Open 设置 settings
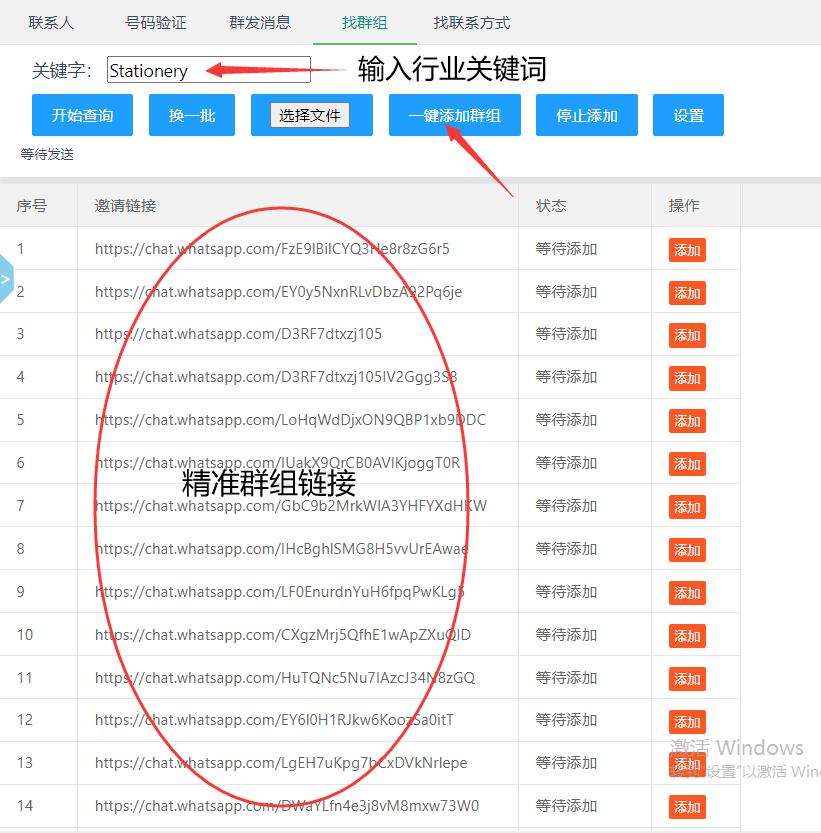 (x=688, y=115)
